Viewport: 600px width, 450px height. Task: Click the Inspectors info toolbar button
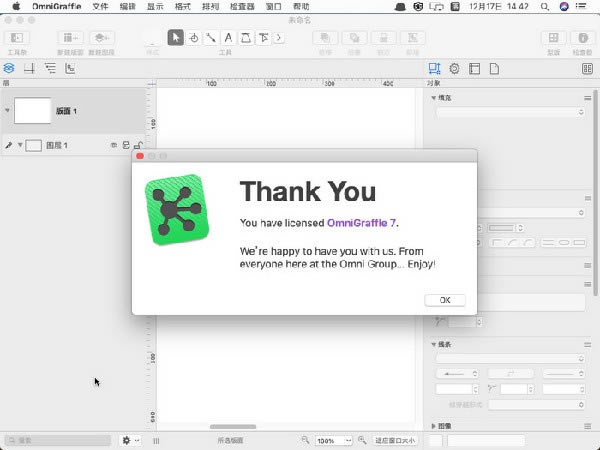tap(582, 38)
